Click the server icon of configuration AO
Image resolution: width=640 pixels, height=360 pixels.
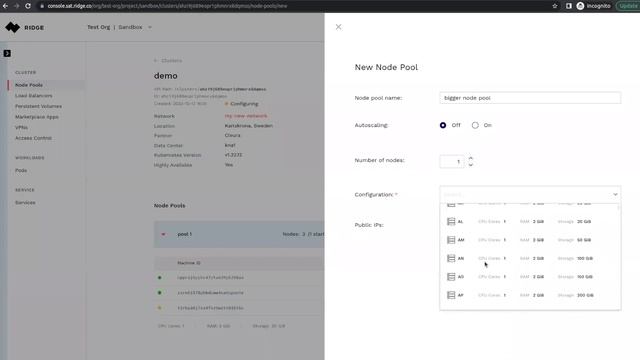pyautogui.click(x=451, y=277)
